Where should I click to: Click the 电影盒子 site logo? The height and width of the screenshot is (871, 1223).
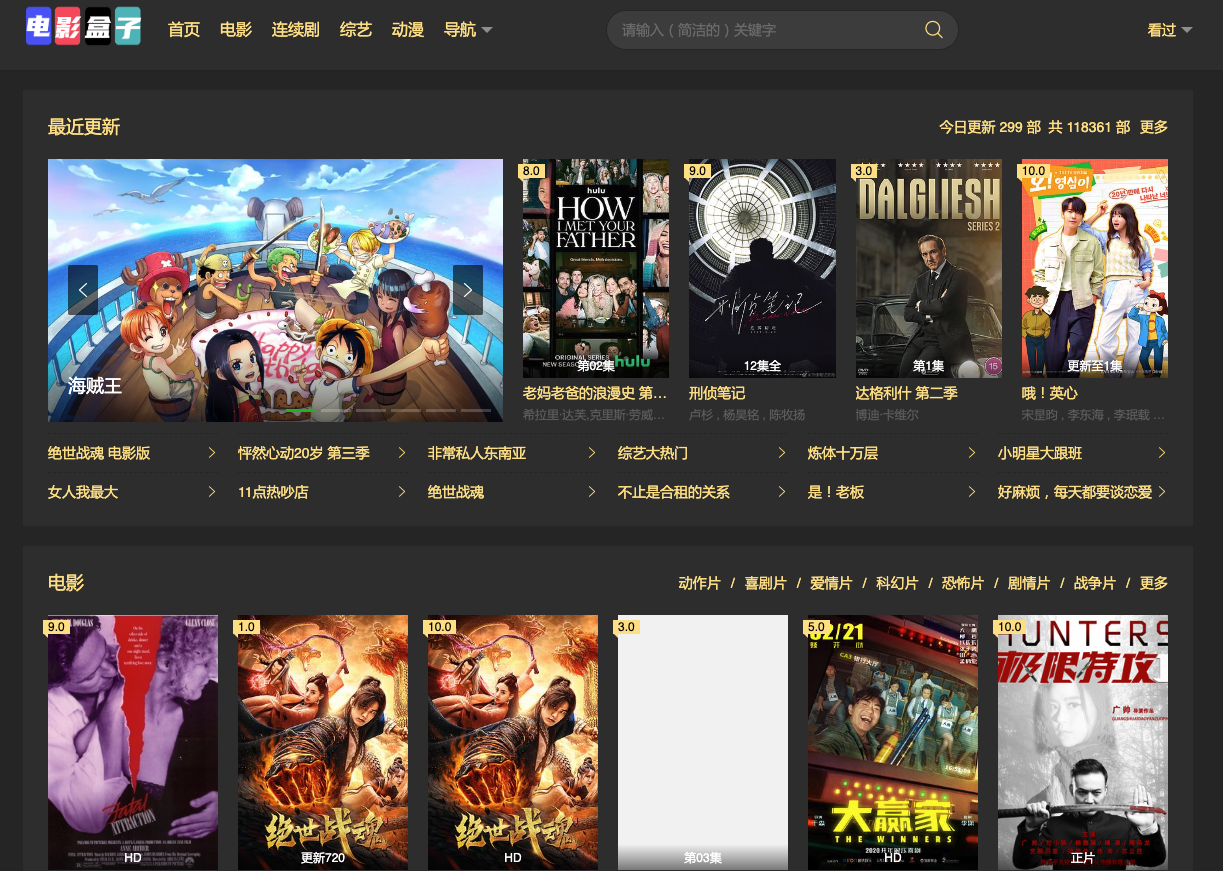click(x=83, y=27)
